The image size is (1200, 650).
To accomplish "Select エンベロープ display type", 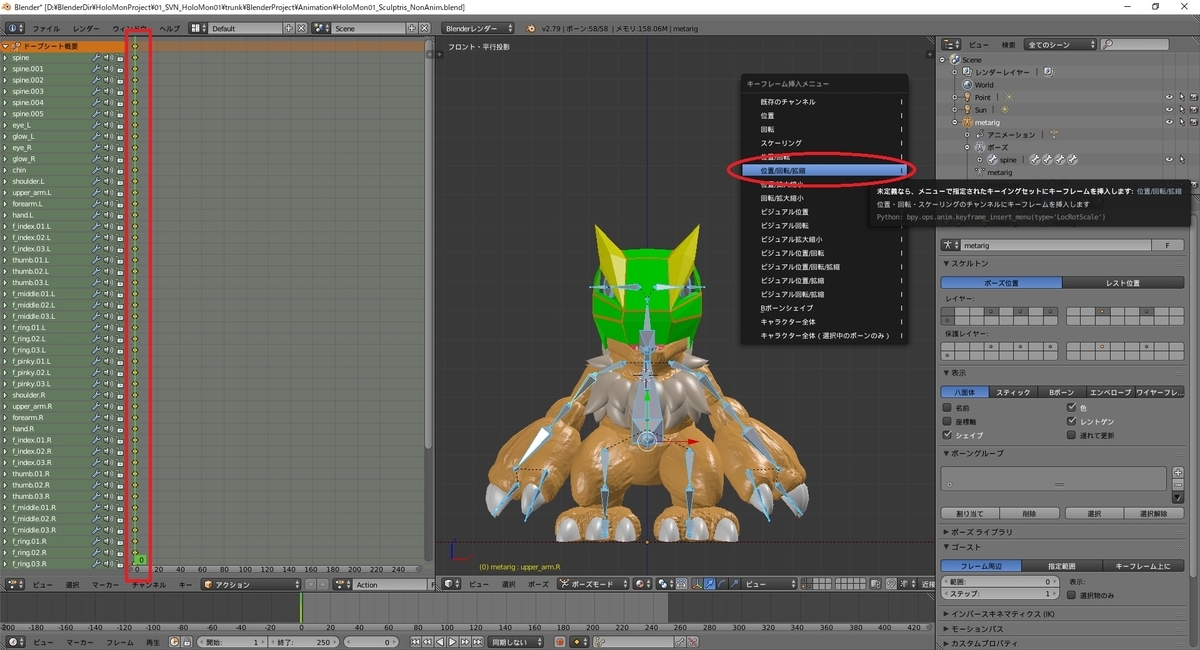I will [x=1110, y=392].
